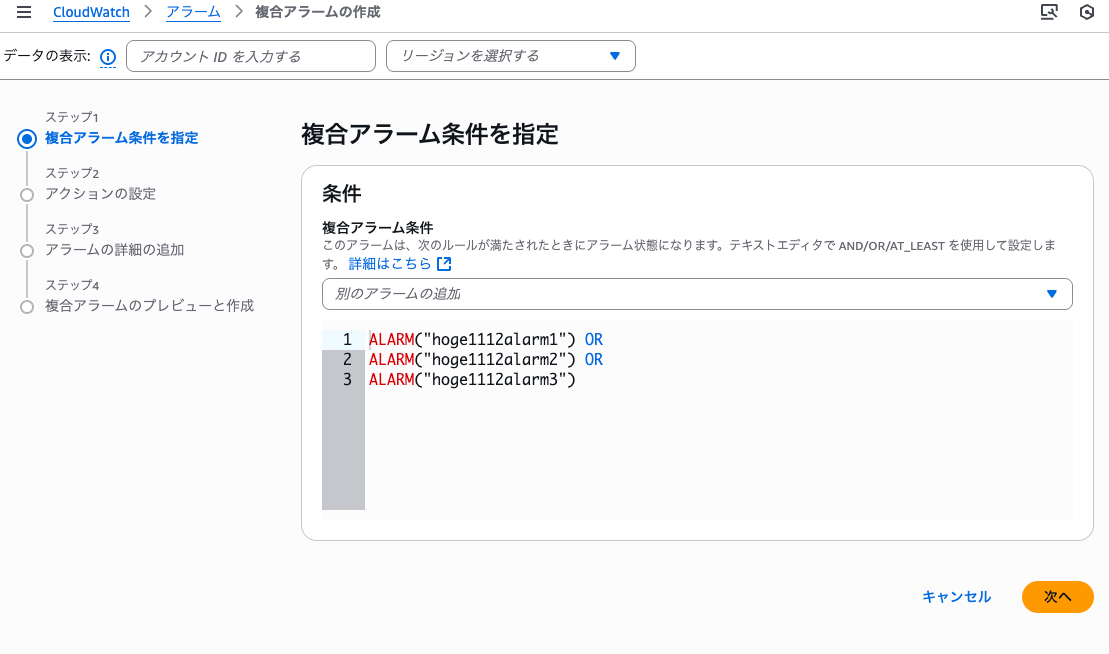Open the CloudWatch home link
This screenshot has height=654, width=1109.
point(93,12)
